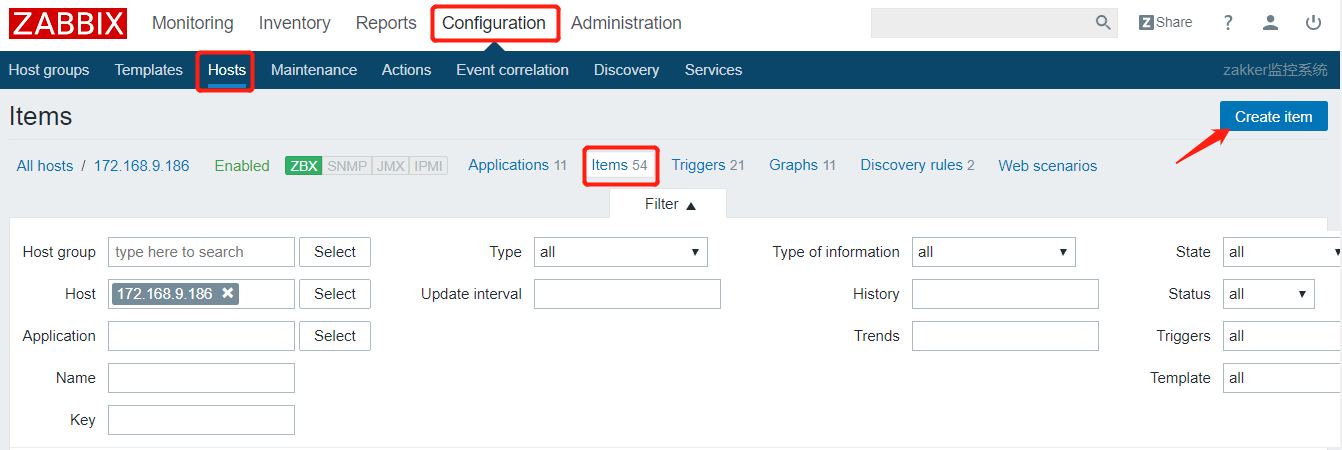This screenshot has height=450, width=1342.
Task: Click the Zabbix logo
Action: 68,23
